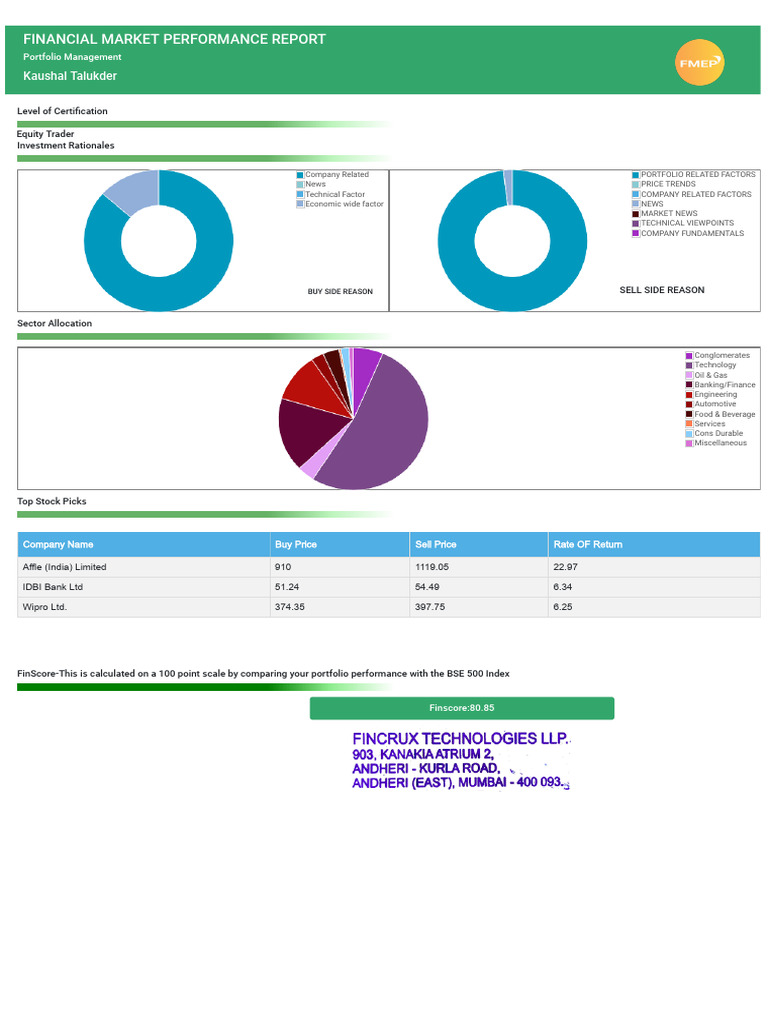
Task: Click the rate of return 22.97
Action: click(565, 568)
